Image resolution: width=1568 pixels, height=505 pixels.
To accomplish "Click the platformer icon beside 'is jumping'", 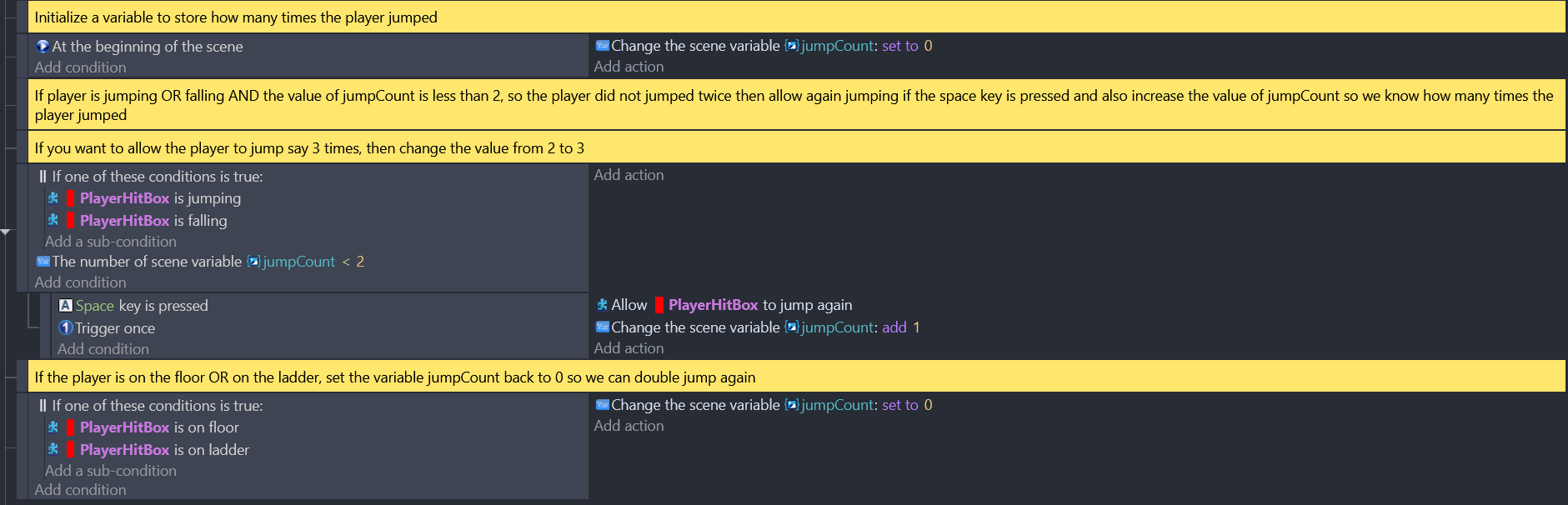I will [x=53, y=198].
